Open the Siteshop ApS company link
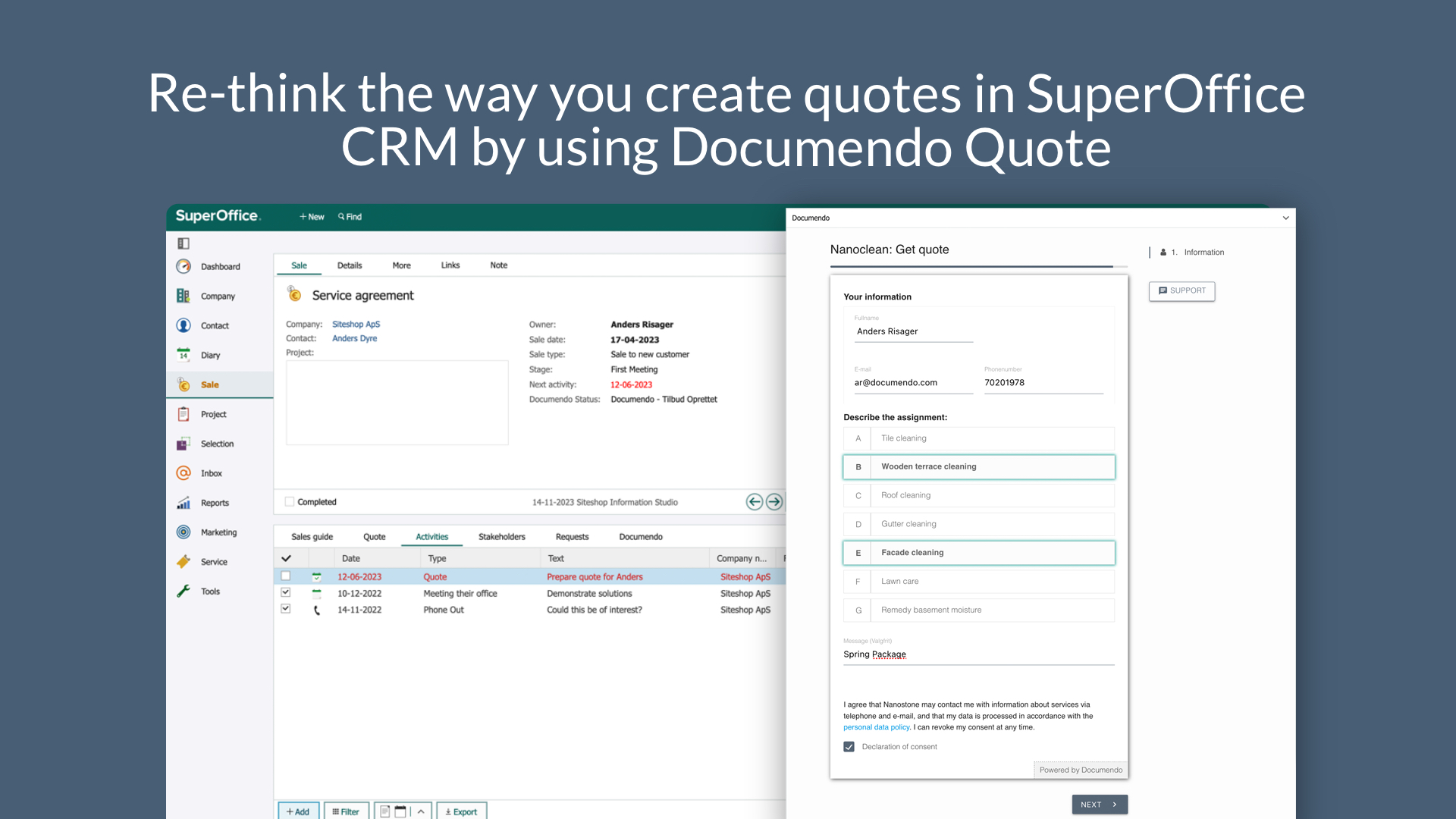1456x819 pixels. click(356, 325)
